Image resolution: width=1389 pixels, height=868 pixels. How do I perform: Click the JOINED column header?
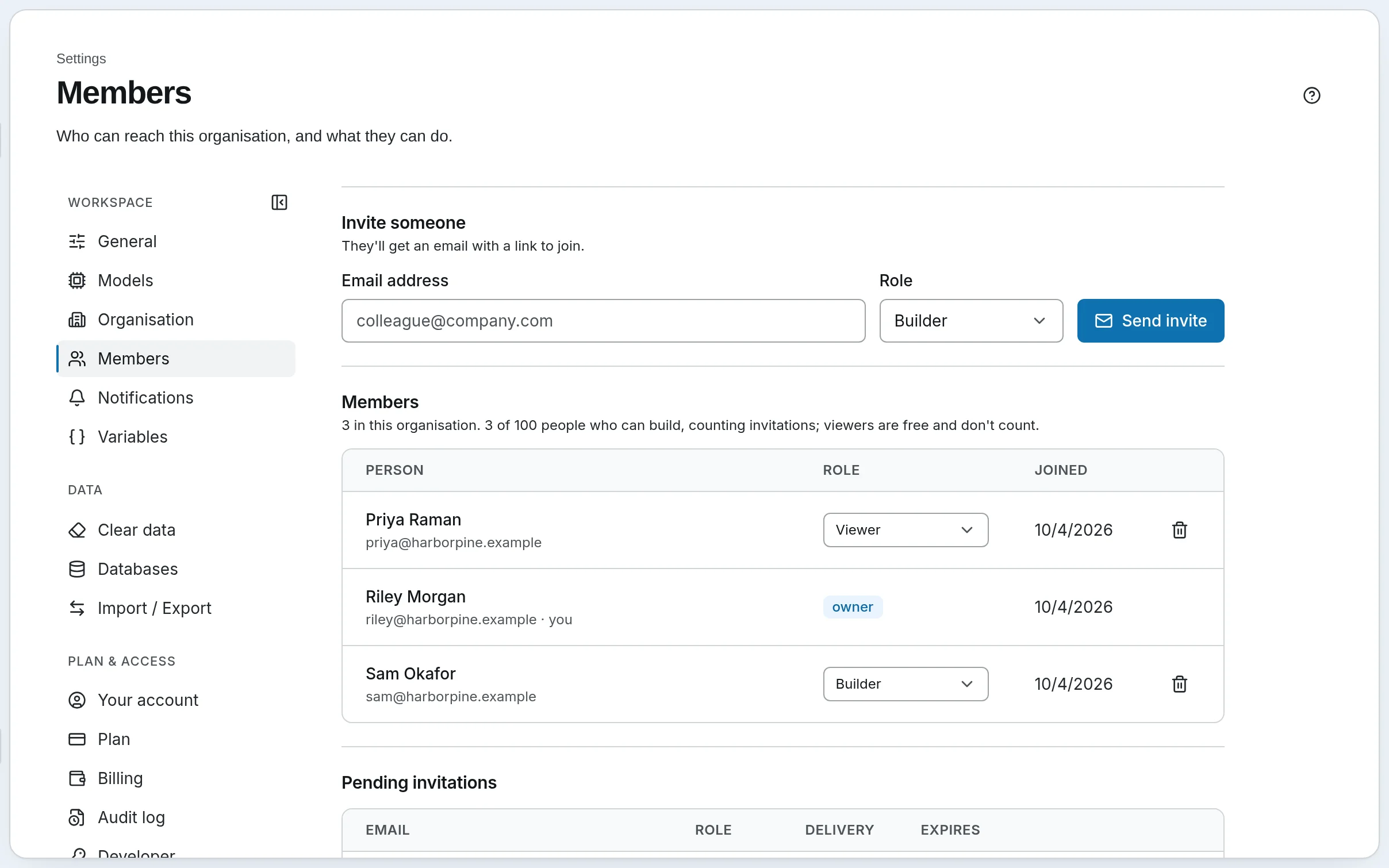(1061, 470)
